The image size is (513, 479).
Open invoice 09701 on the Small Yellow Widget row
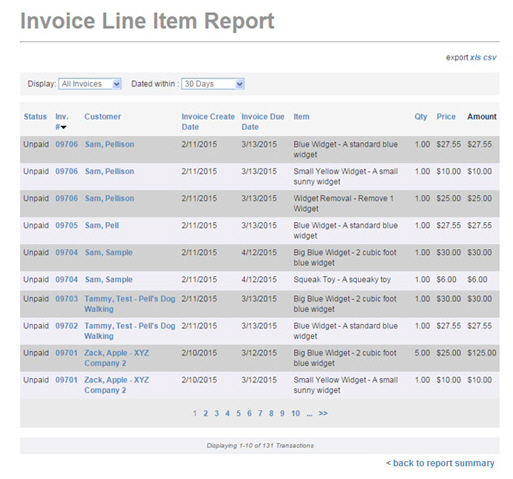click(67, 380)
